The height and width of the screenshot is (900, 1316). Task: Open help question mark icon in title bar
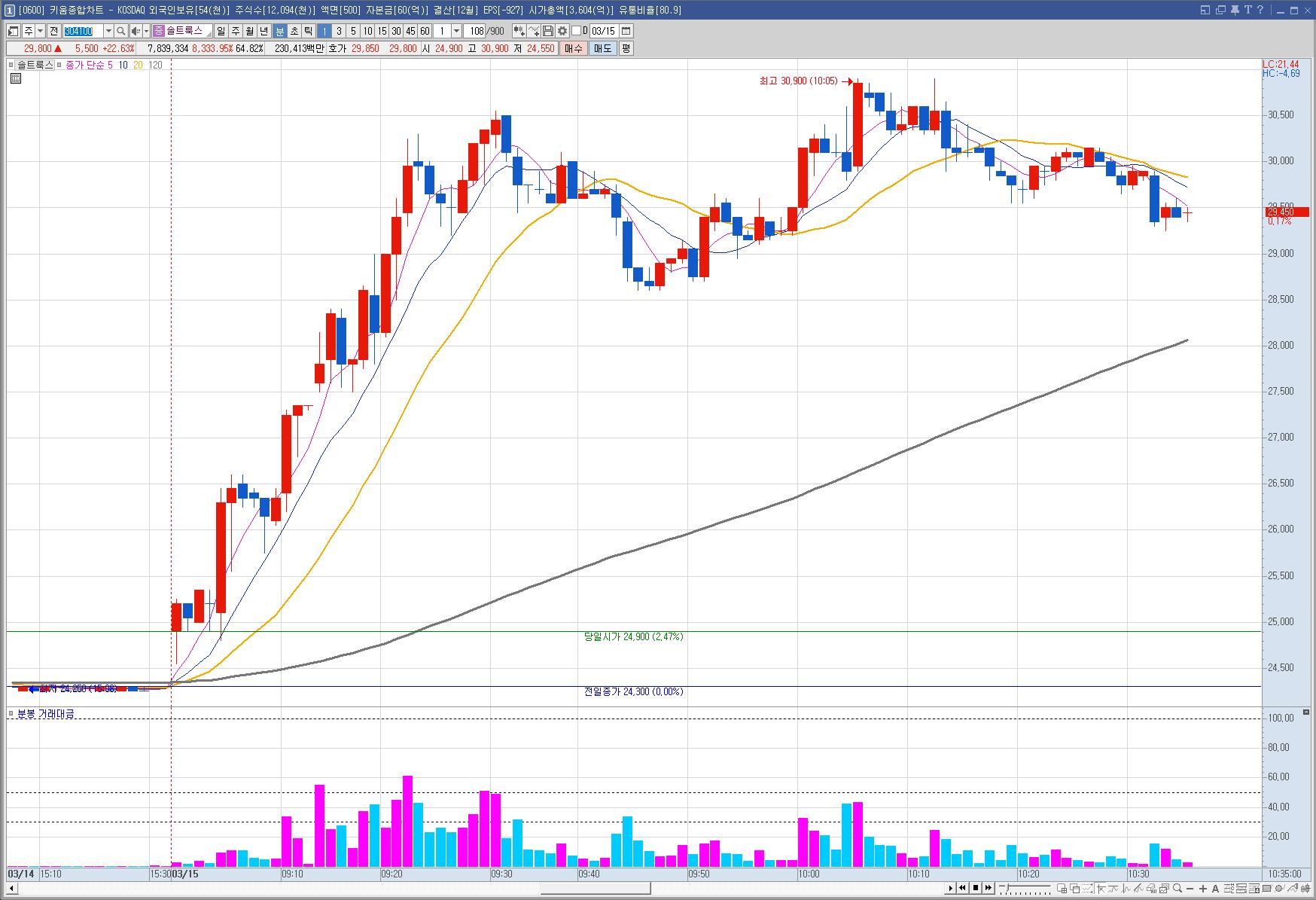coord(1260,10)
